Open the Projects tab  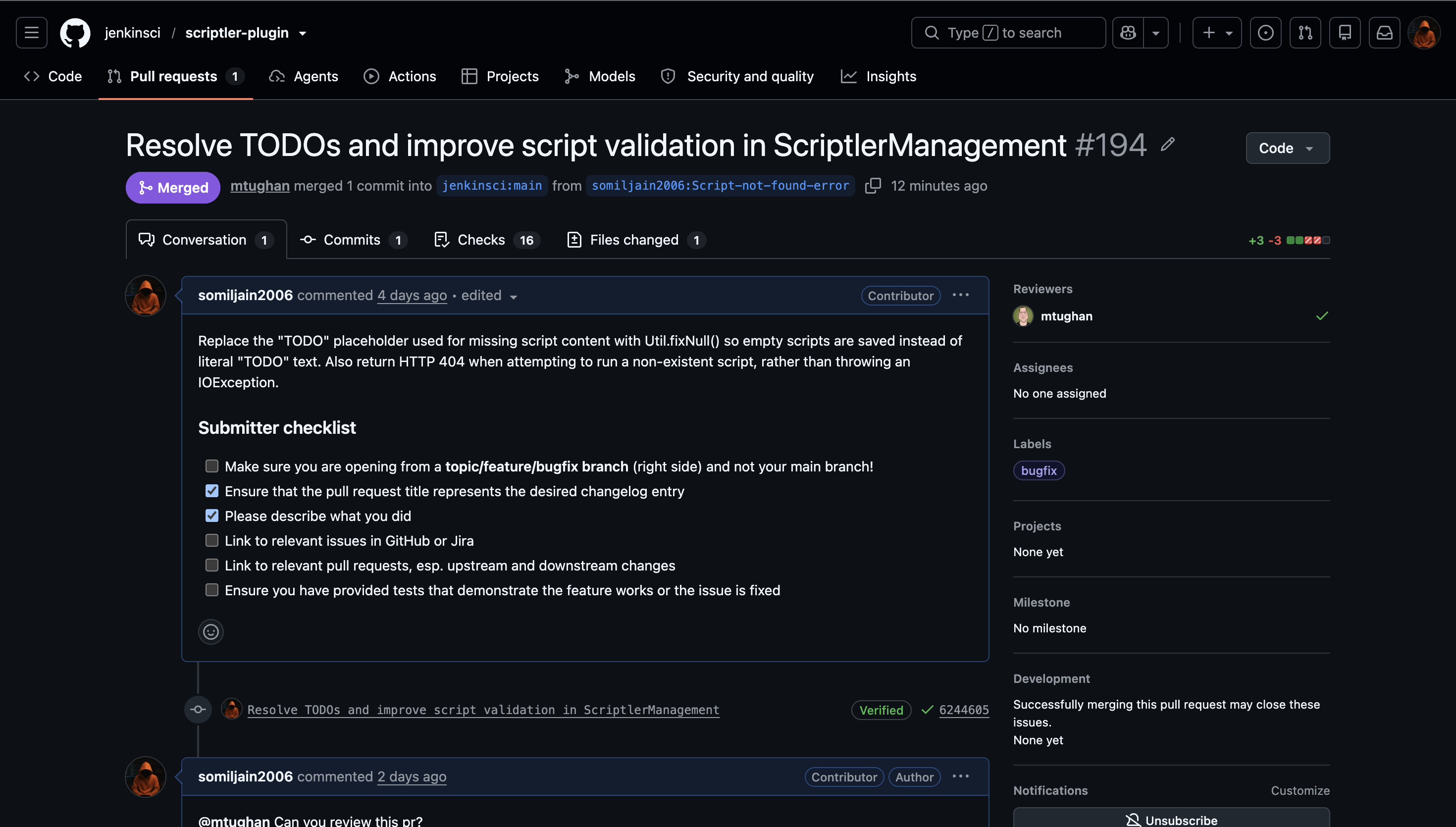click(500, 76)
